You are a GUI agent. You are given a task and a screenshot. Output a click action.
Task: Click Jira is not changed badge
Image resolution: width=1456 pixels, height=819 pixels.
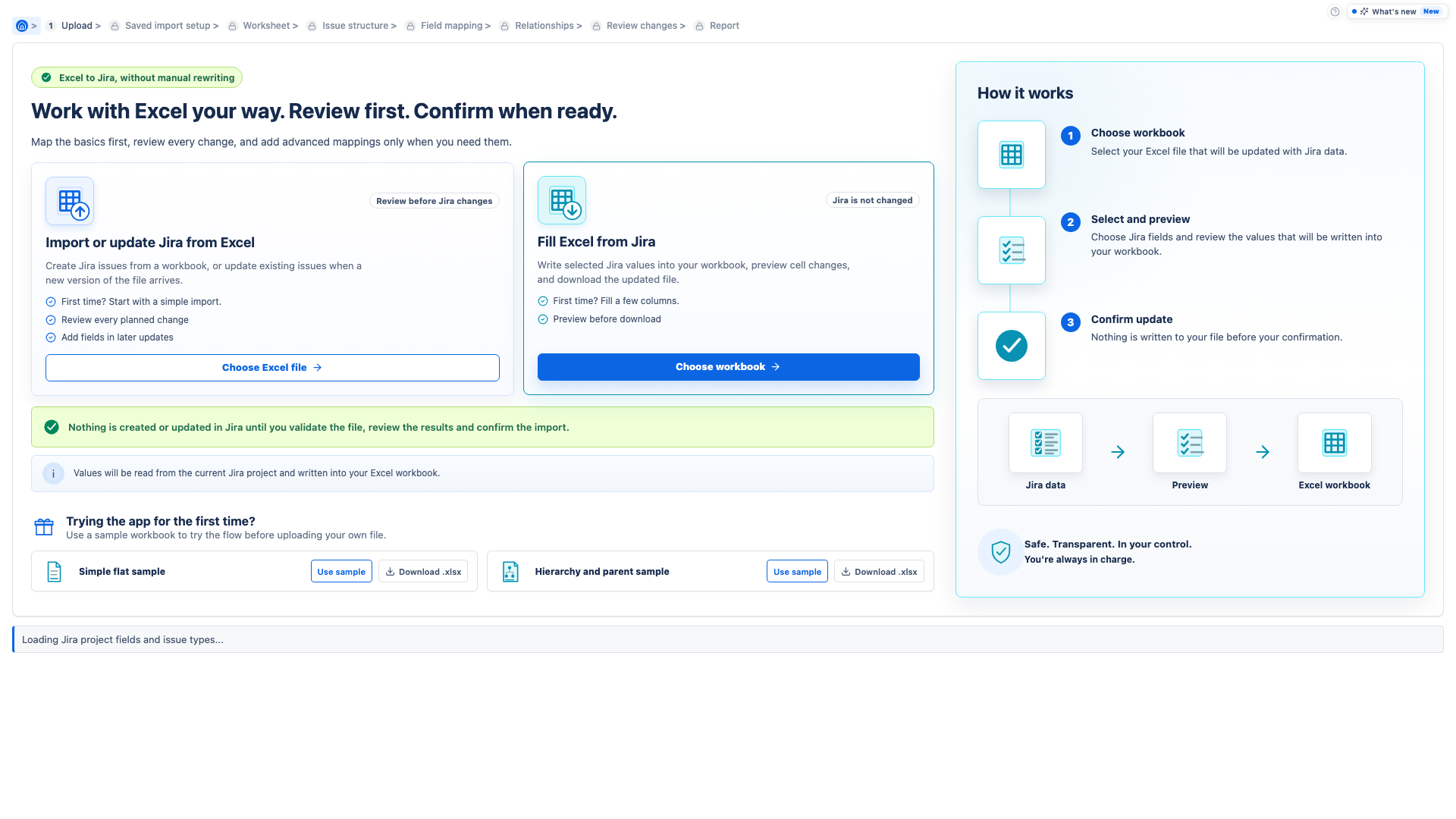coord(872,200)
